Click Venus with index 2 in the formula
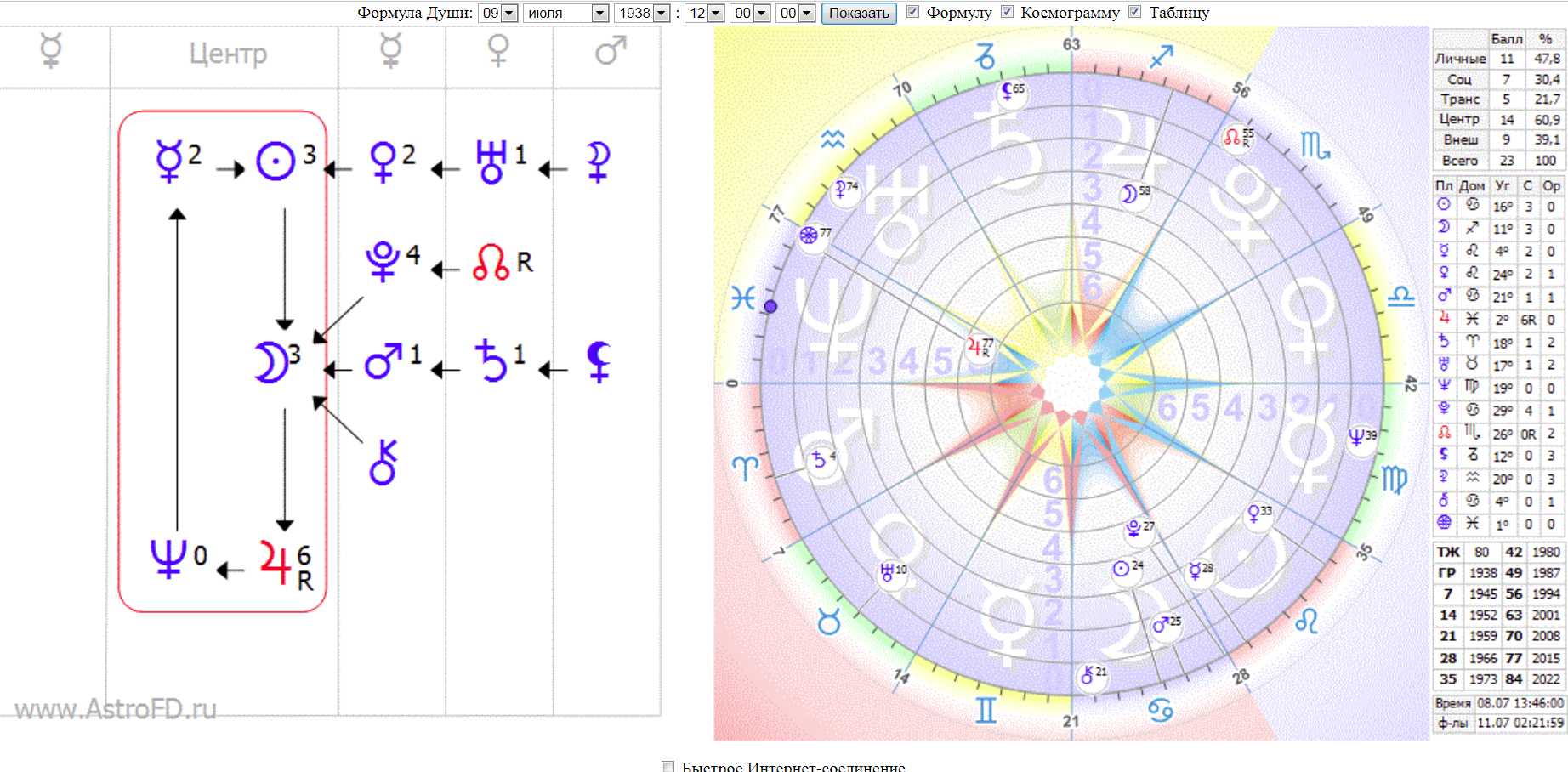The height and width of the screenshot is (772, 1568). click(383, 162)
